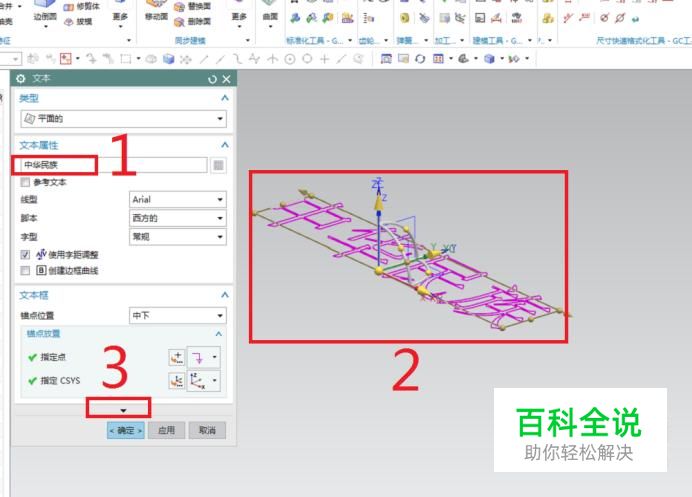
Task: Select the 删除面 delete face tool
Action: pos(192,22)
